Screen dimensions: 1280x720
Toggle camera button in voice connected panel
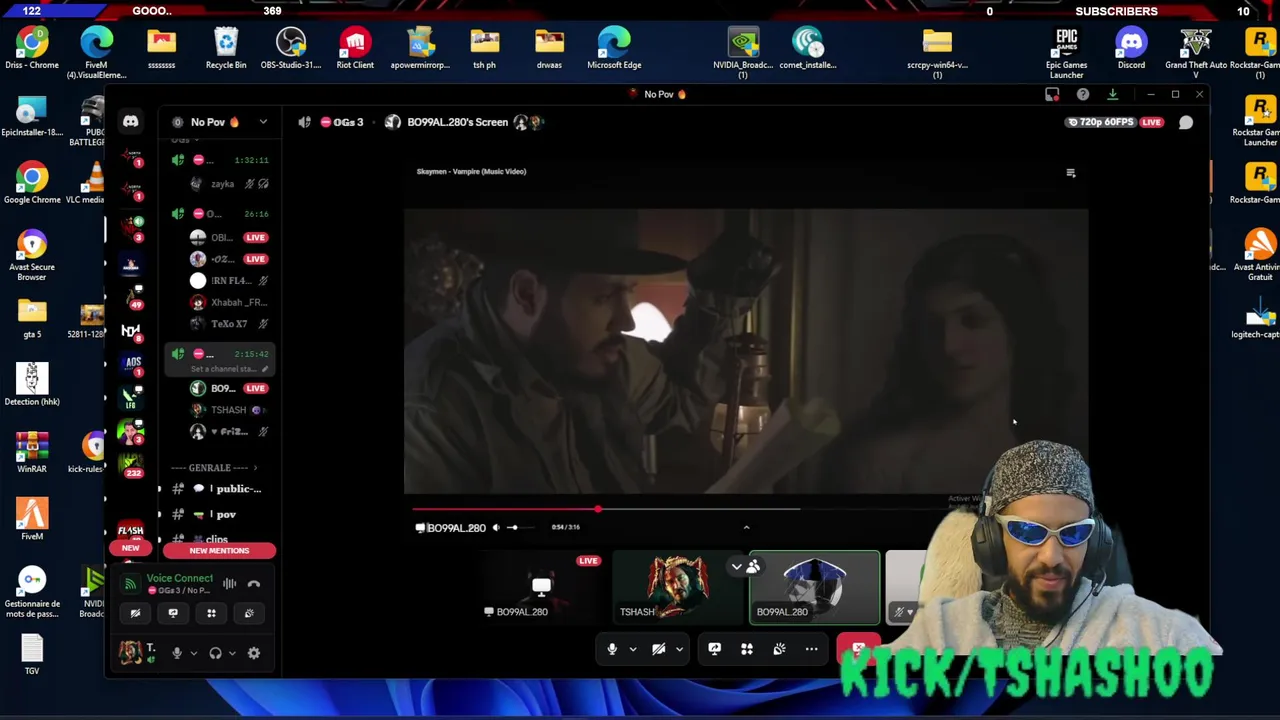[135, 613]
